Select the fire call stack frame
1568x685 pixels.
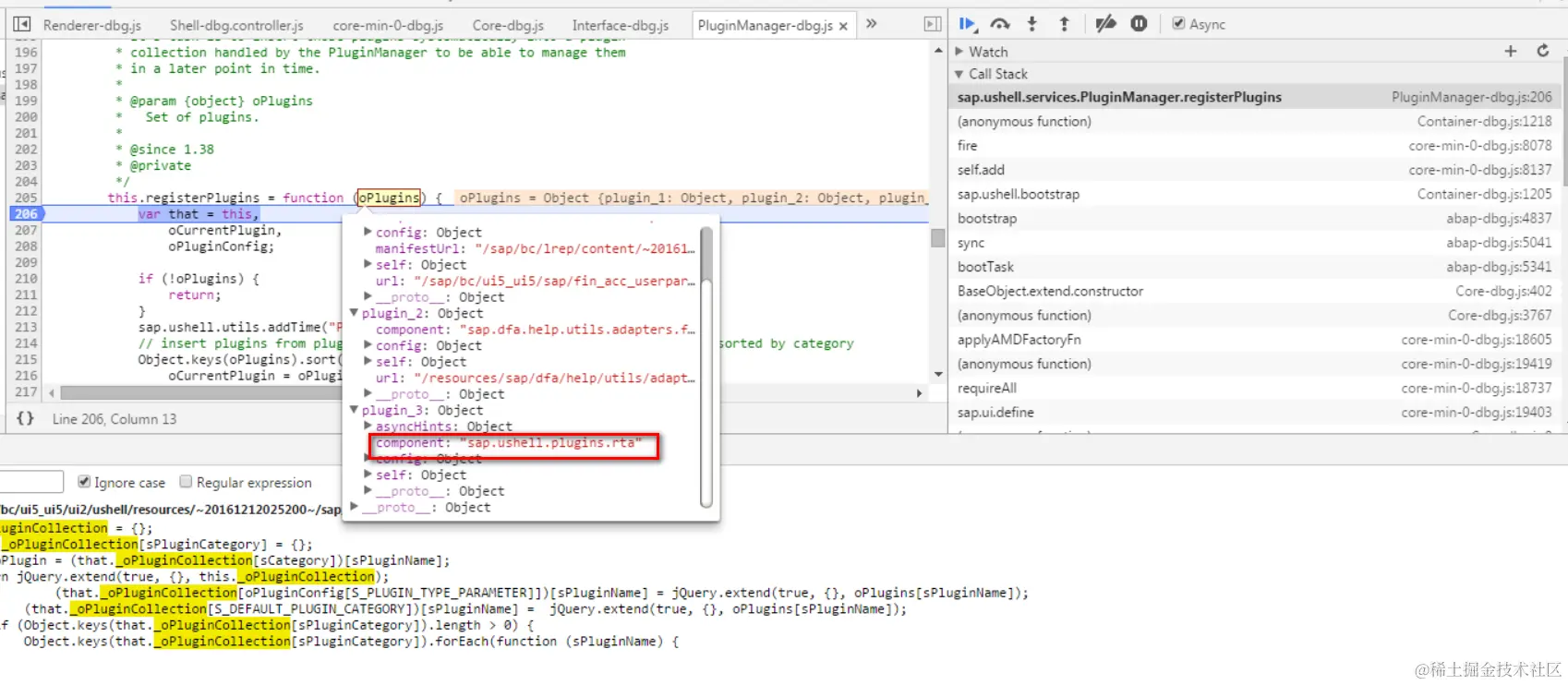point(1254,145)
